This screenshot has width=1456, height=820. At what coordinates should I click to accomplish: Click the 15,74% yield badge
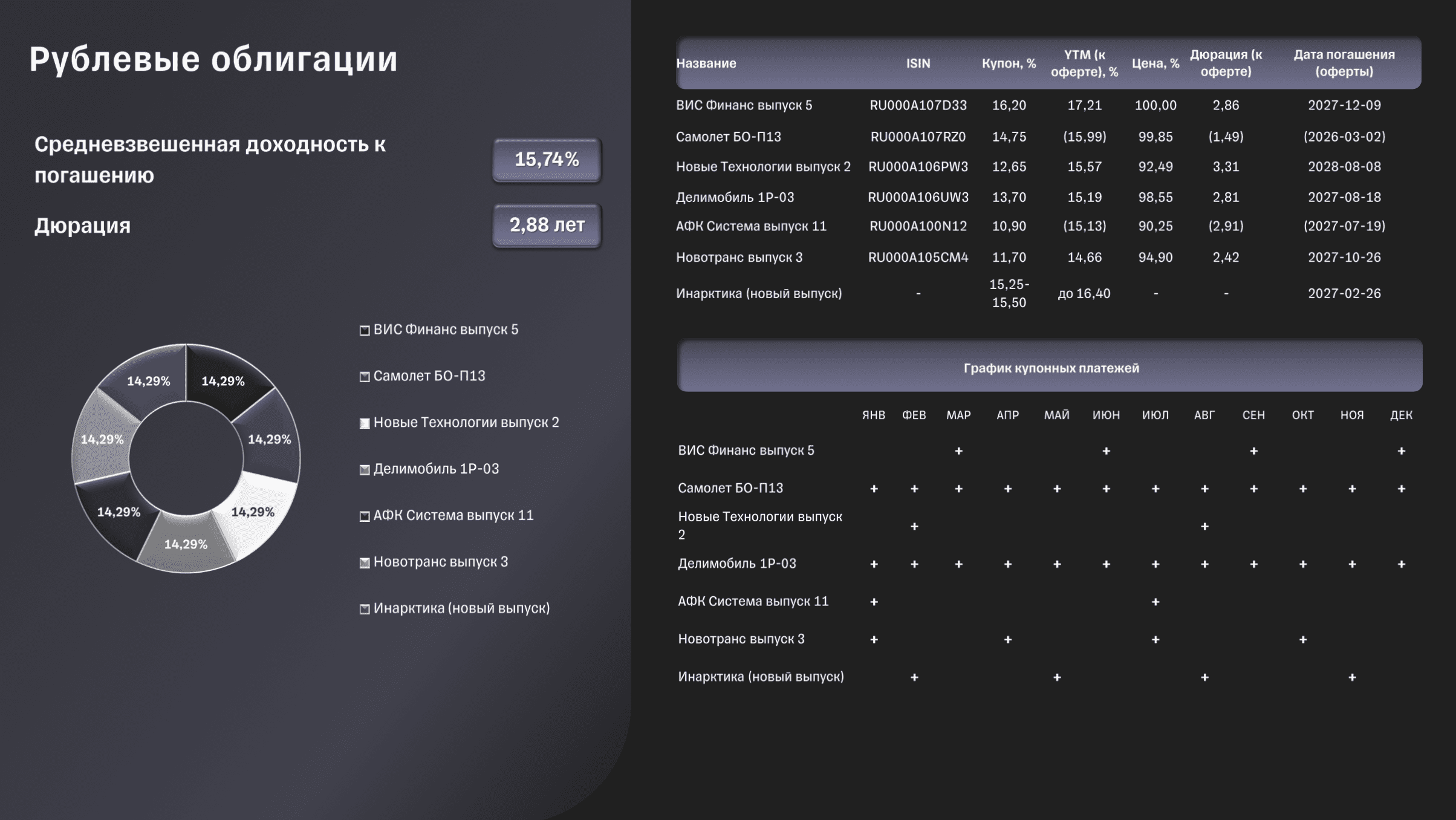(547, 160)
